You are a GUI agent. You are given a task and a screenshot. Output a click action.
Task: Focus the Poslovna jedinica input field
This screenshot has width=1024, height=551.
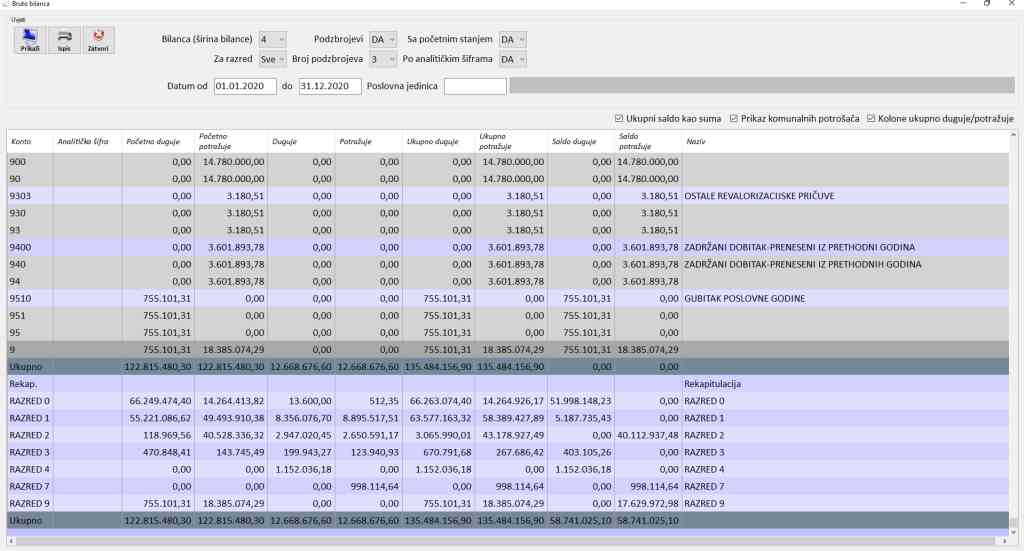point(475,86)
